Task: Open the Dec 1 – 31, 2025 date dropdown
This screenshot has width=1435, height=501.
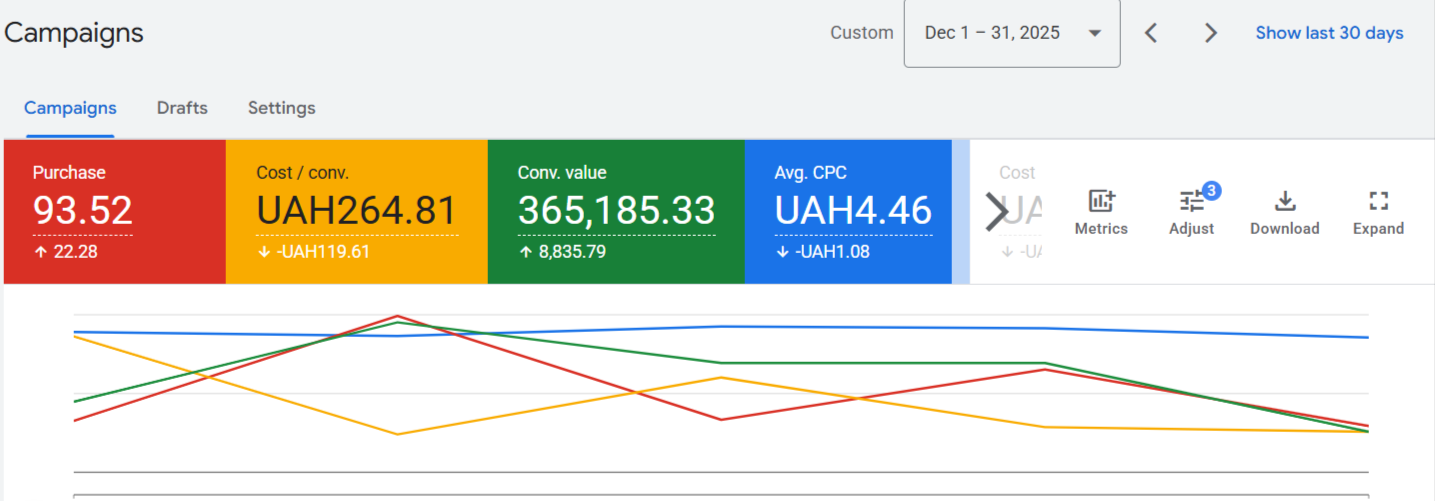Action: tap(1011, 33)
